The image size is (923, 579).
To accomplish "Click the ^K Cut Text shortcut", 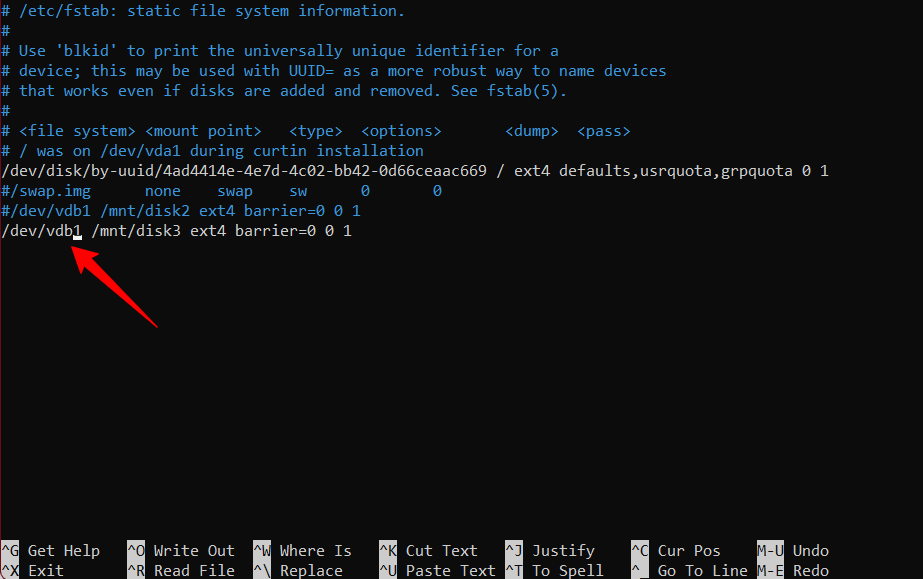I will tap(429, 551).
